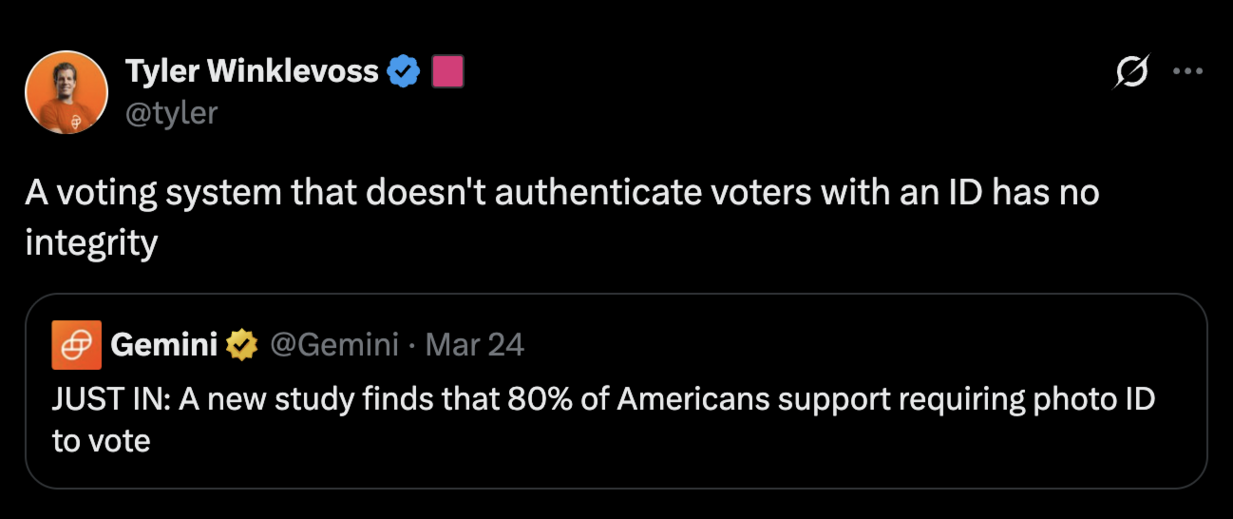Click the word "integrity" in the tweet

click(x=91, y=242)
